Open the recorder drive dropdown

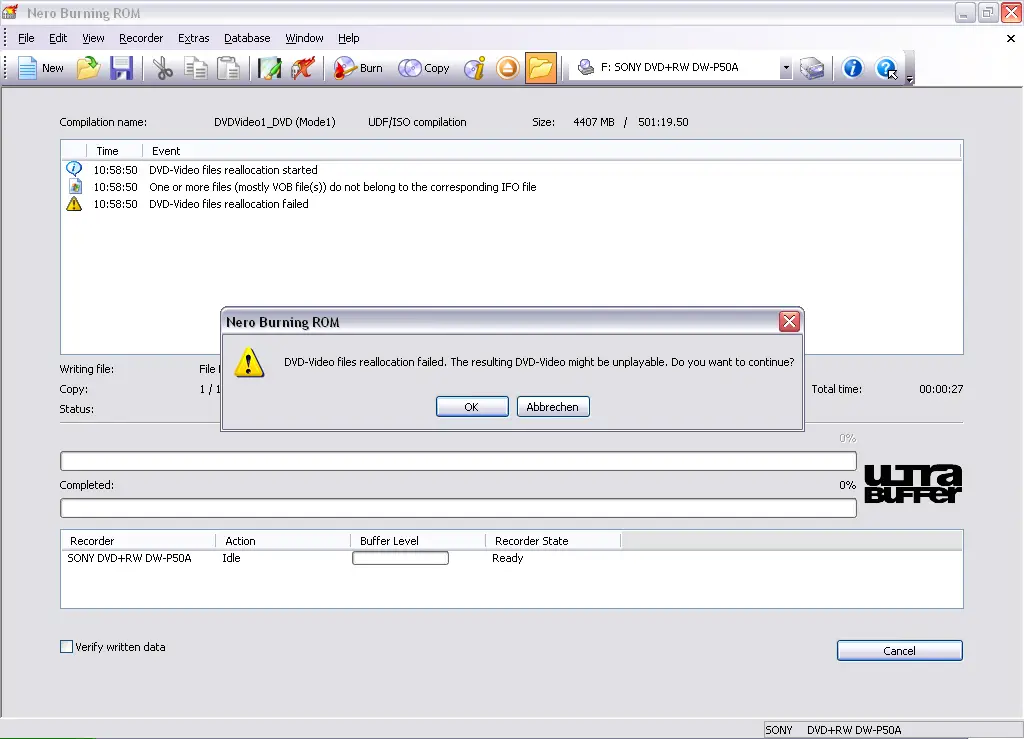786,67
